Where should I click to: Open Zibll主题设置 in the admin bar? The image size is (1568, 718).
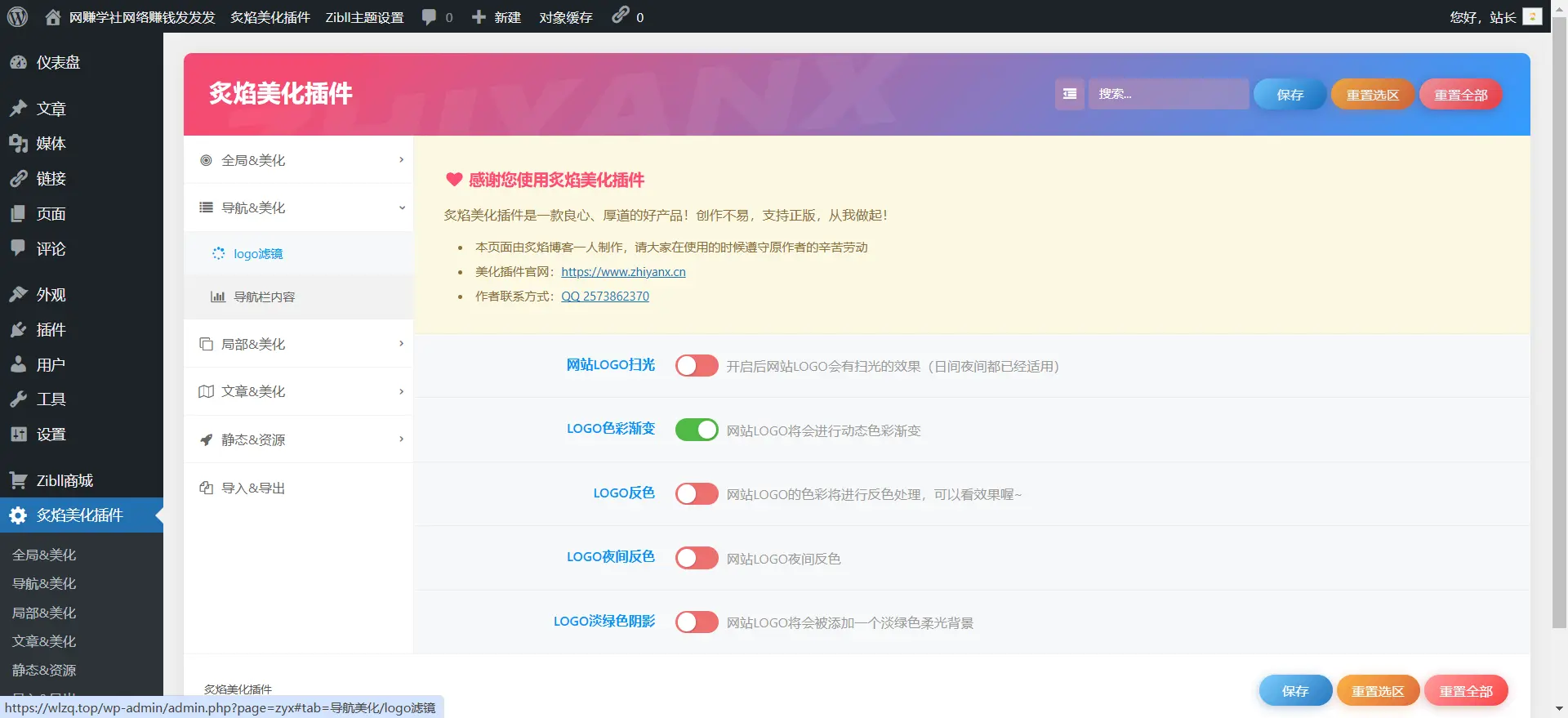[x=364, y=17]
